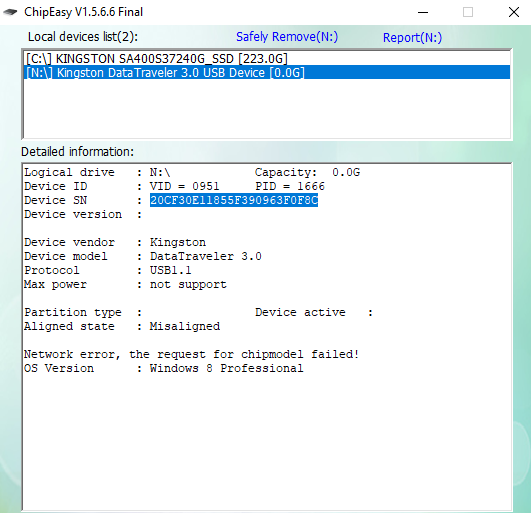
Task: Click the OS Version Windows 8 Professional line
Action: click(x=164, y=368)
